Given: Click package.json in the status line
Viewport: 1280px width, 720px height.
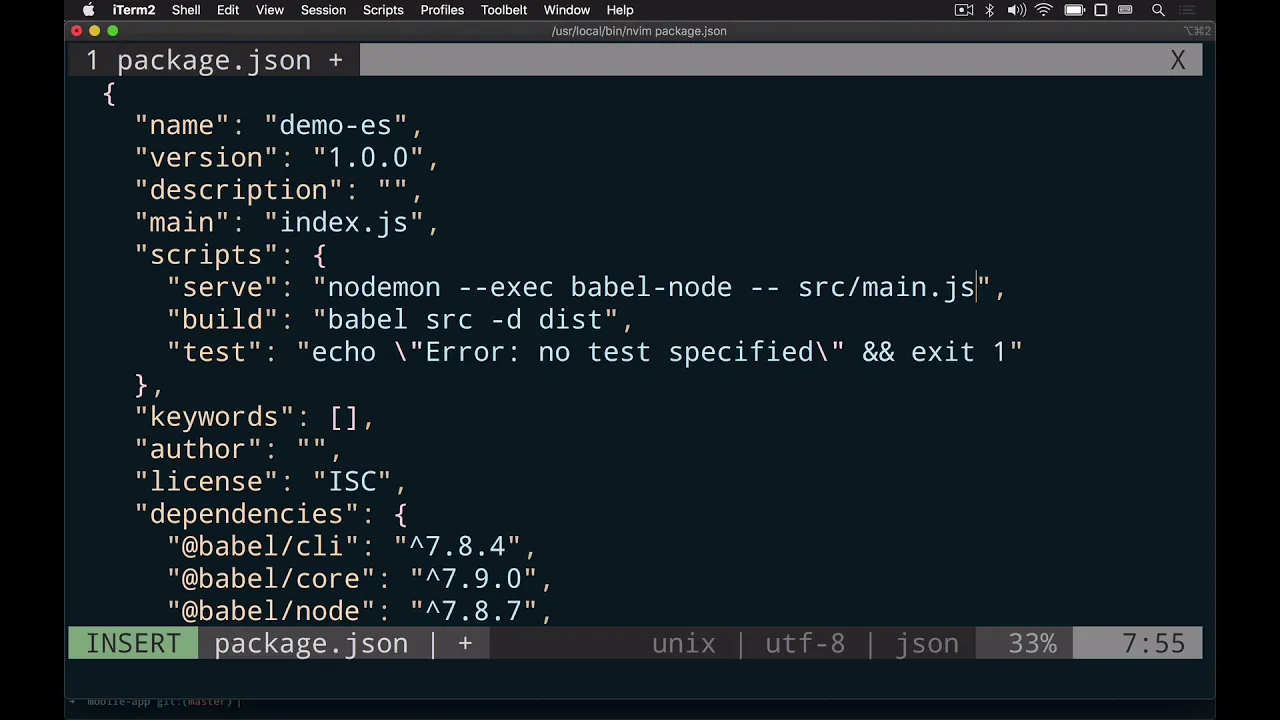Looking at the screenshot, I should pos(311,644).
